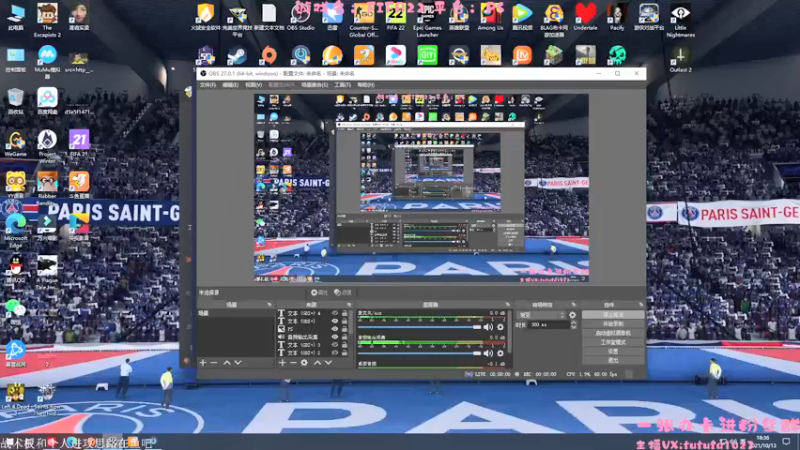
Task: Open Undertale red heart icon
Action: pyautogui.click(x=585, y=18)
